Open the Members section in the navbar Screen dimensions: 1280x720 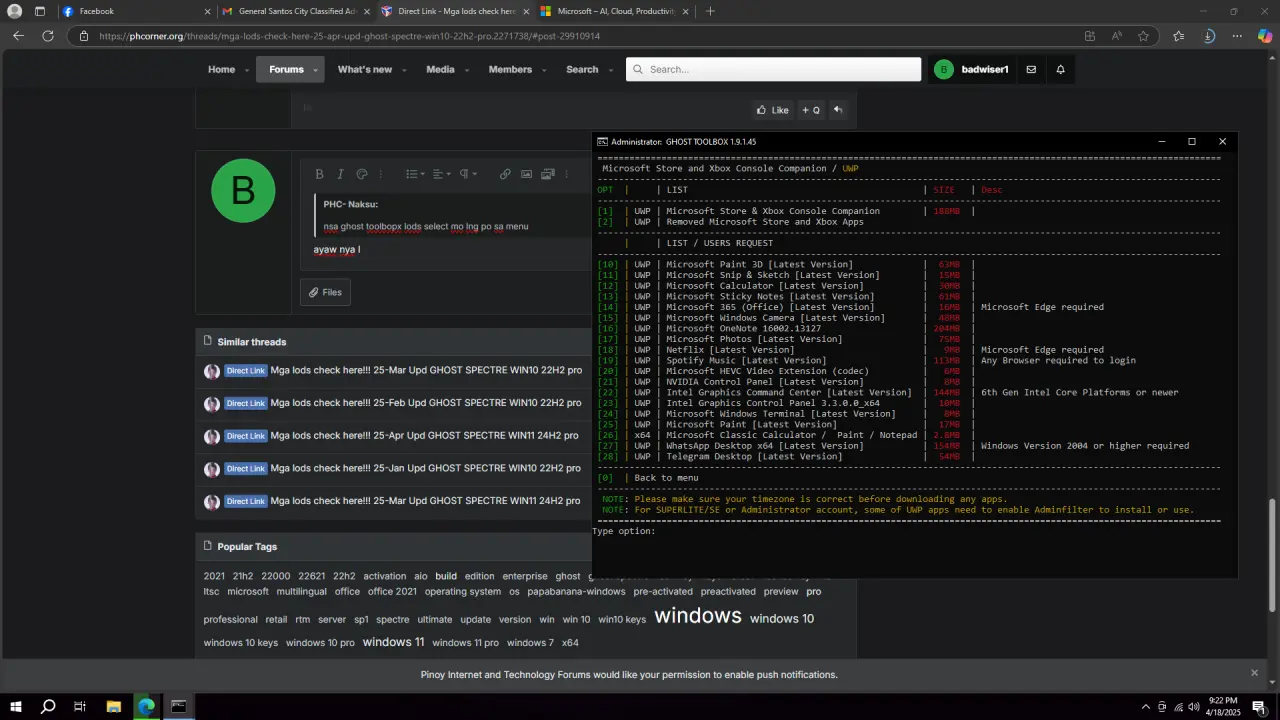click(x=510, y=69)
